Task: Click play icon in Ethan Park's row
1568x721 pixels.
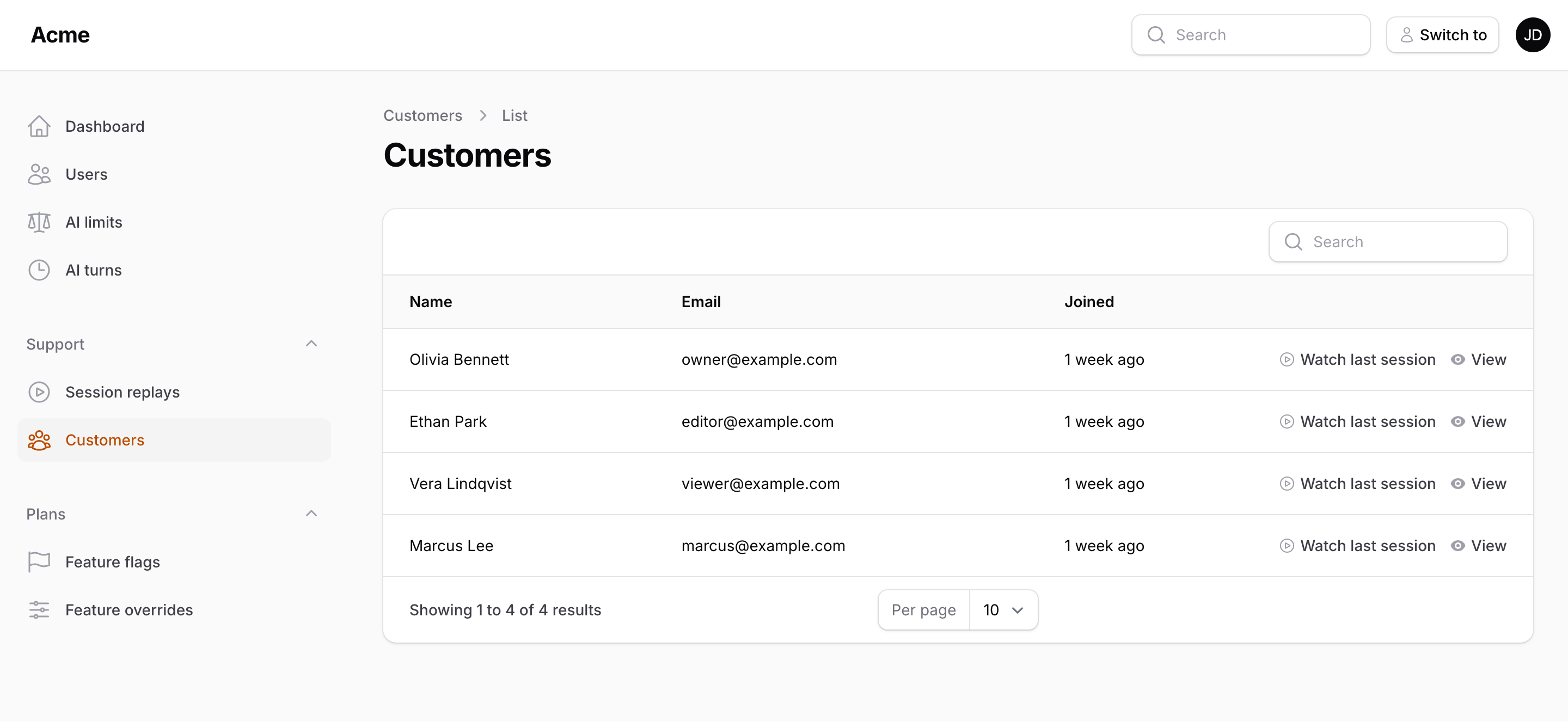Action: (x=1287, y=421)
